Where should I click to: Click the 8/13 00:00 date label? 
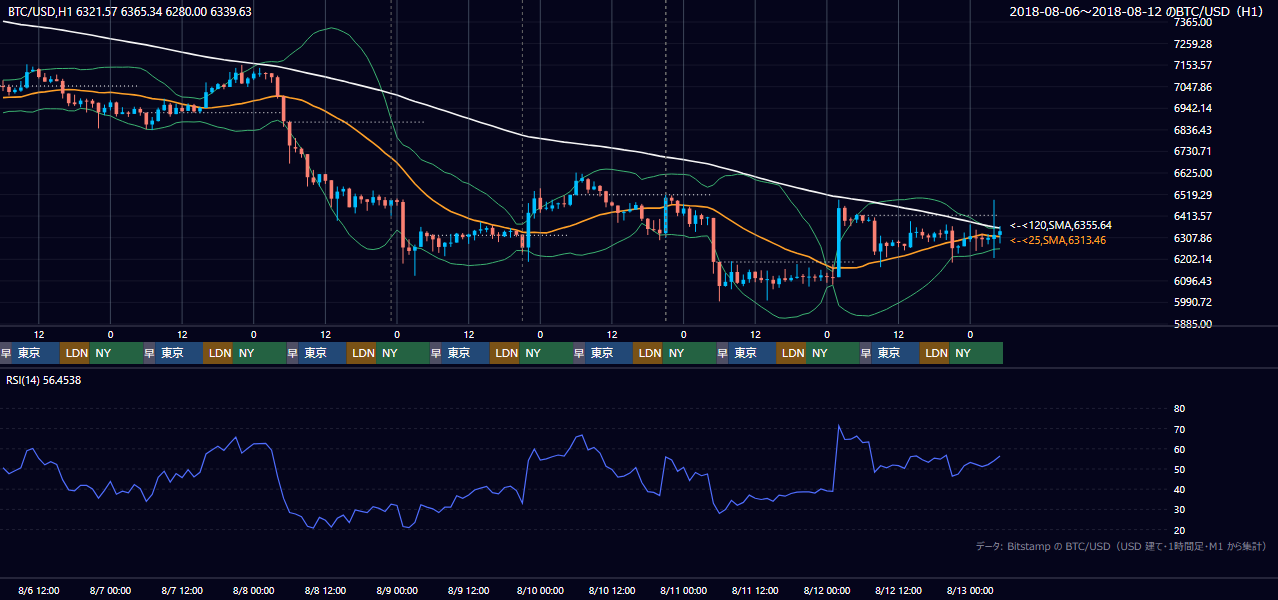point(969,590)
